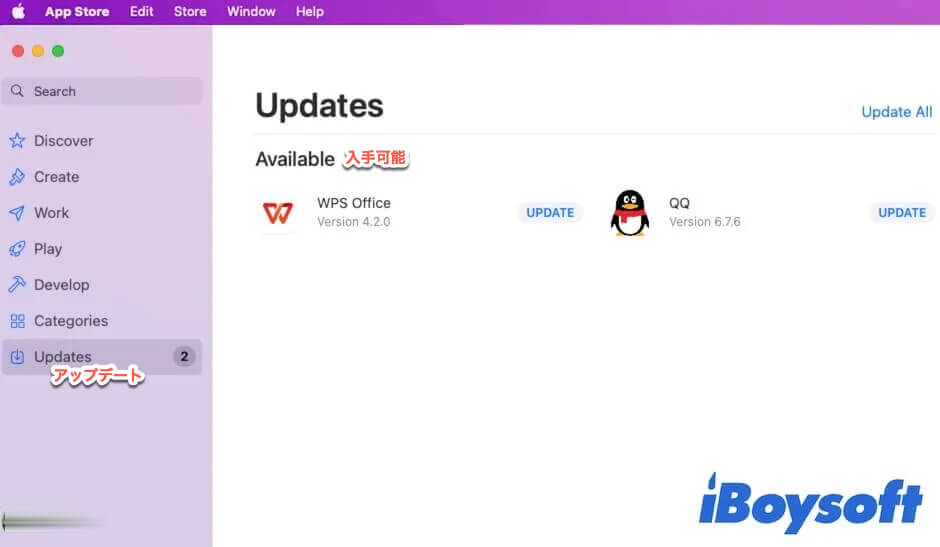Screen dimensions: 940x547
Task: Select the Categories section label
Action: click(71, 321)
